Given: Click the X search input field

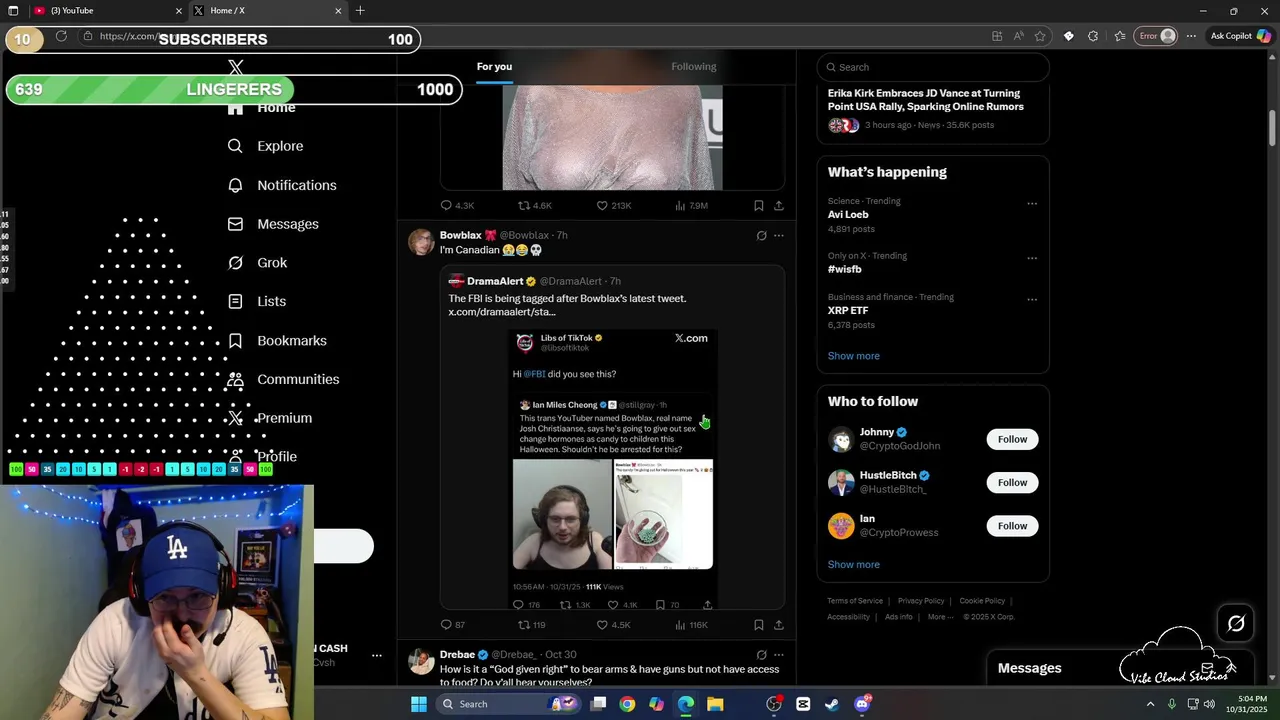Looking at the screenshot, I should pos(933,67).
